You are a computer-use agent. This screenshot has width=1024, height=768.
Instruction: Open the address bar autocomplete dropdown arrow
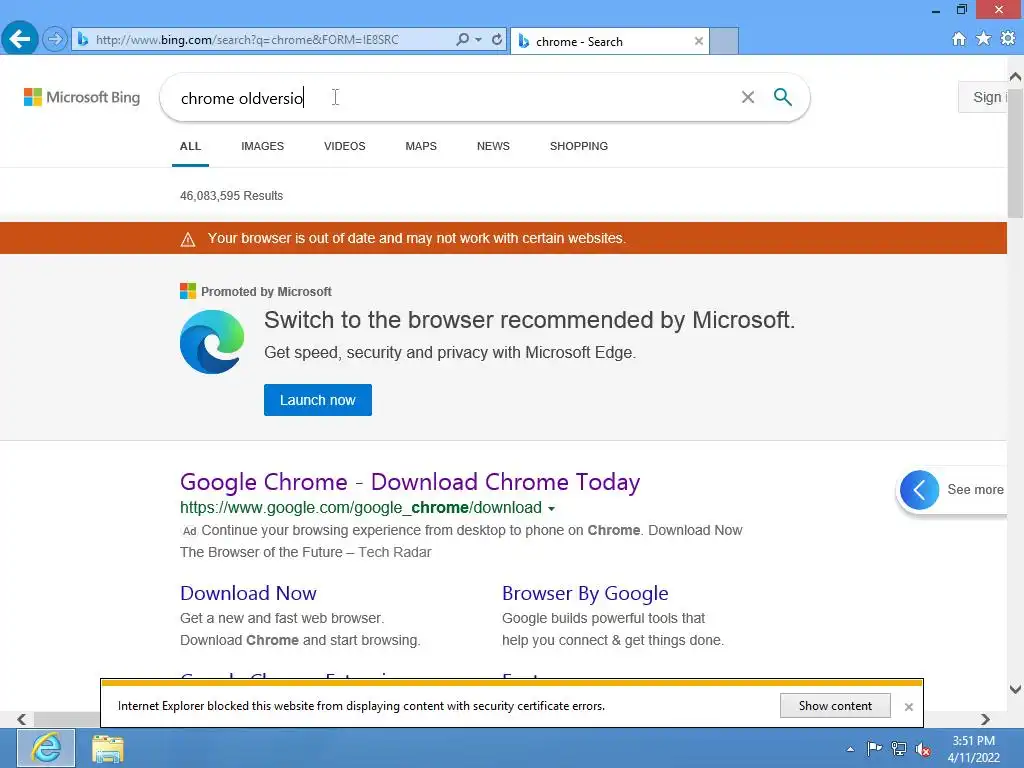pos(479,40)
